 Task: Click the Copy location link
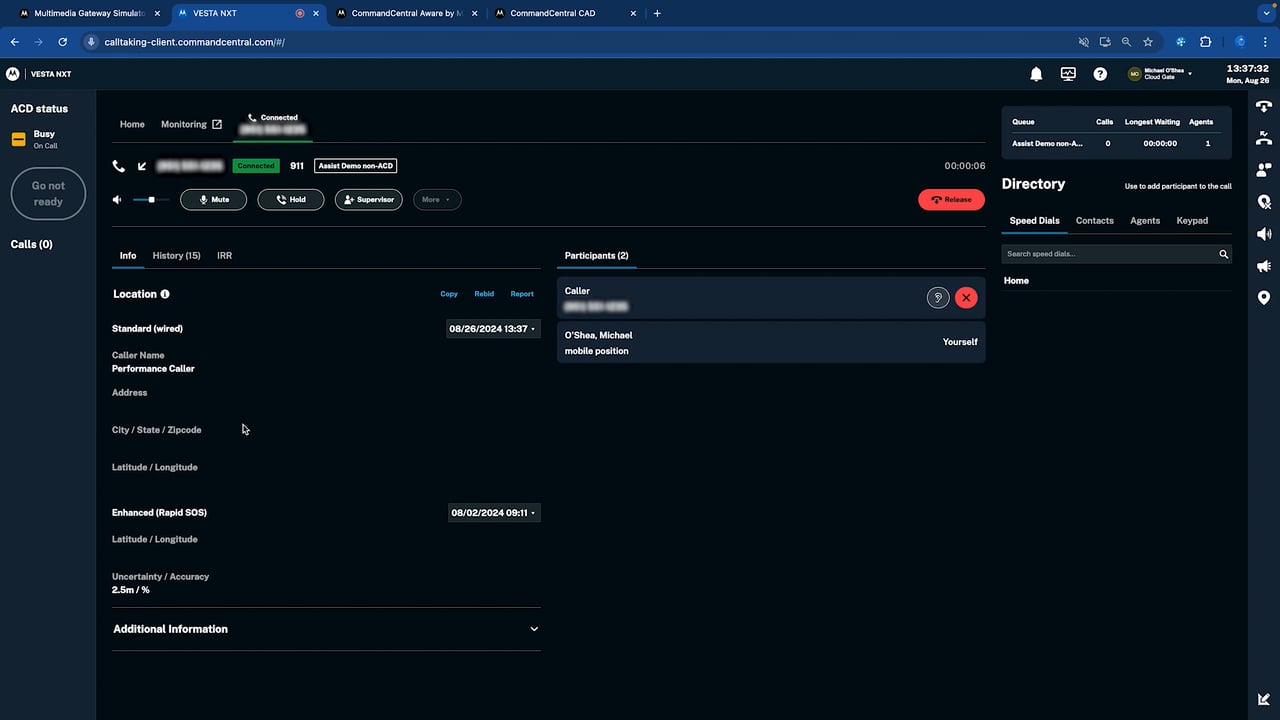click(449, 294)
